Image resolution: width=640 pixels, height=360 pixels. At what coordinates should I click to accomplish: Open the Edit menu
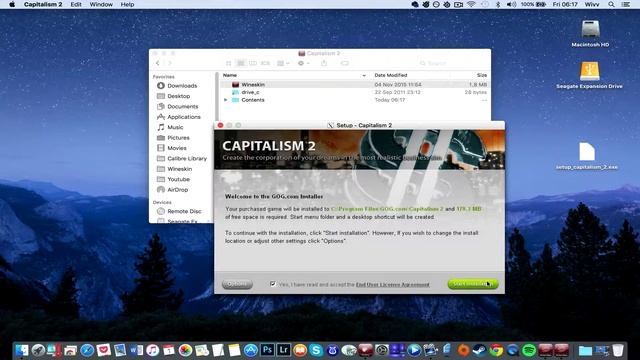click(76, 4)
